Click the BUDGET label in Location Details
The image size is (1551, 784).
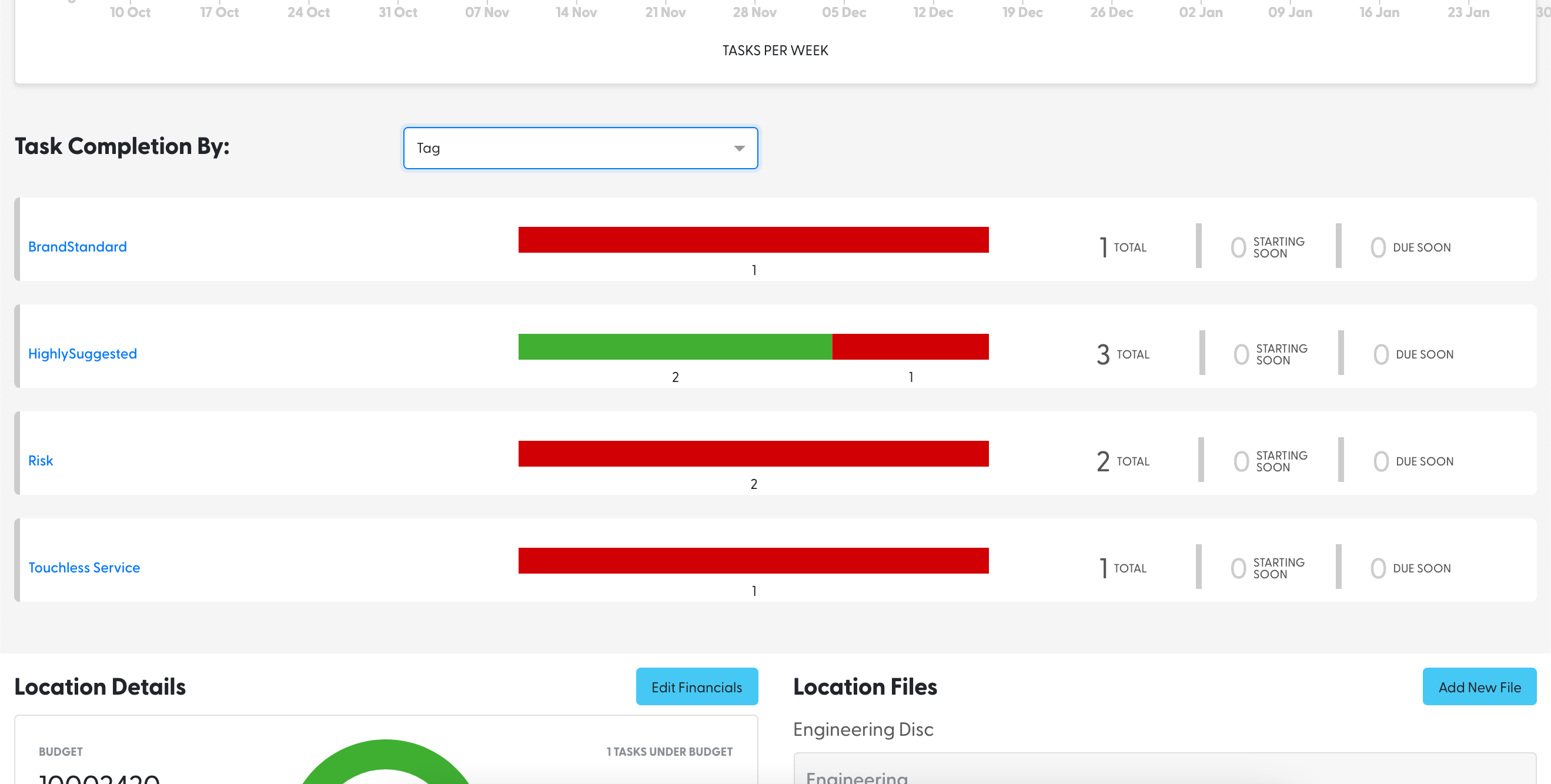pyautogui.click(x=61, y=752)
